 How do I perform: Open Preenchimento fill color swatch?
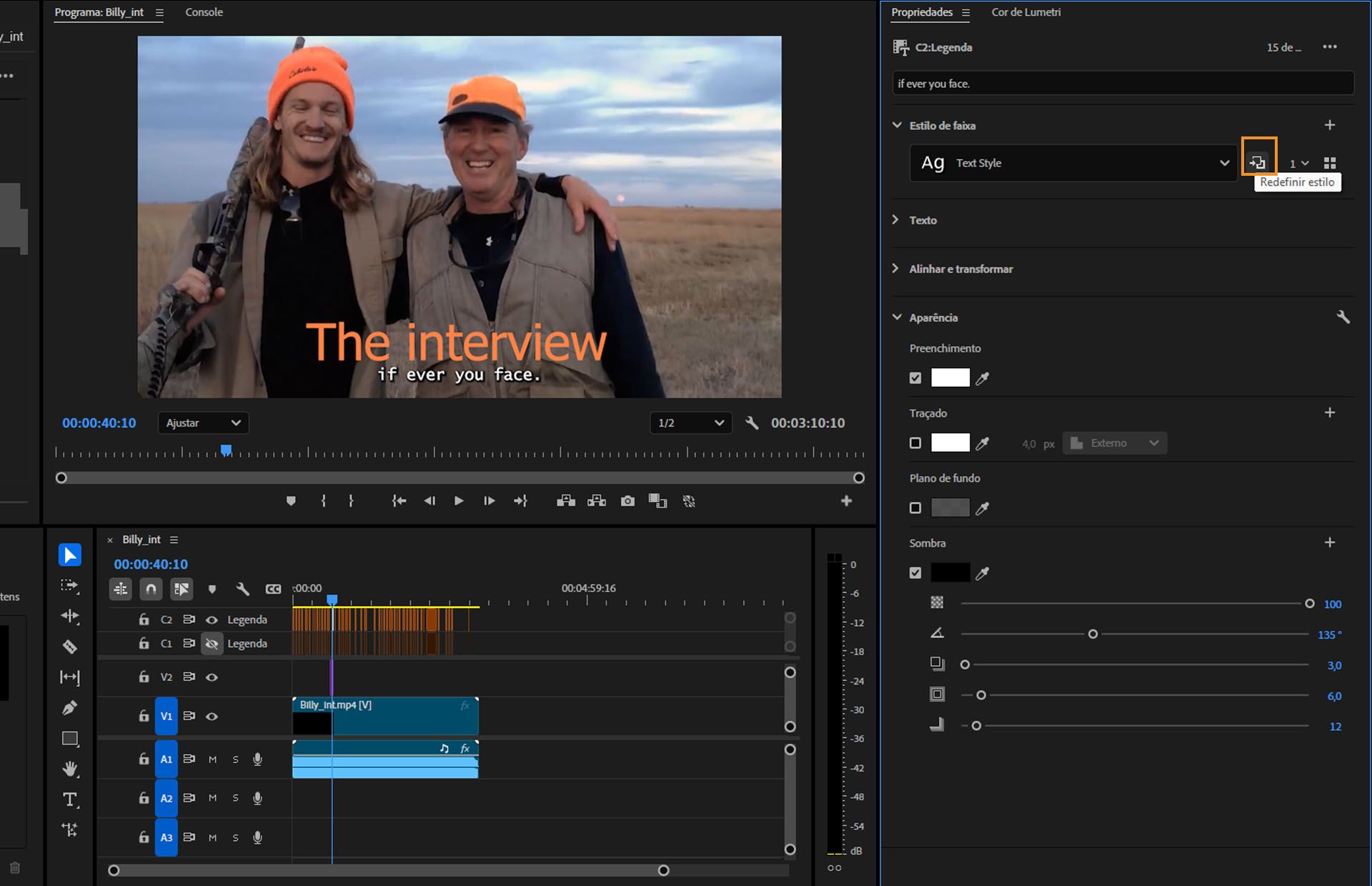coord(950,378)
